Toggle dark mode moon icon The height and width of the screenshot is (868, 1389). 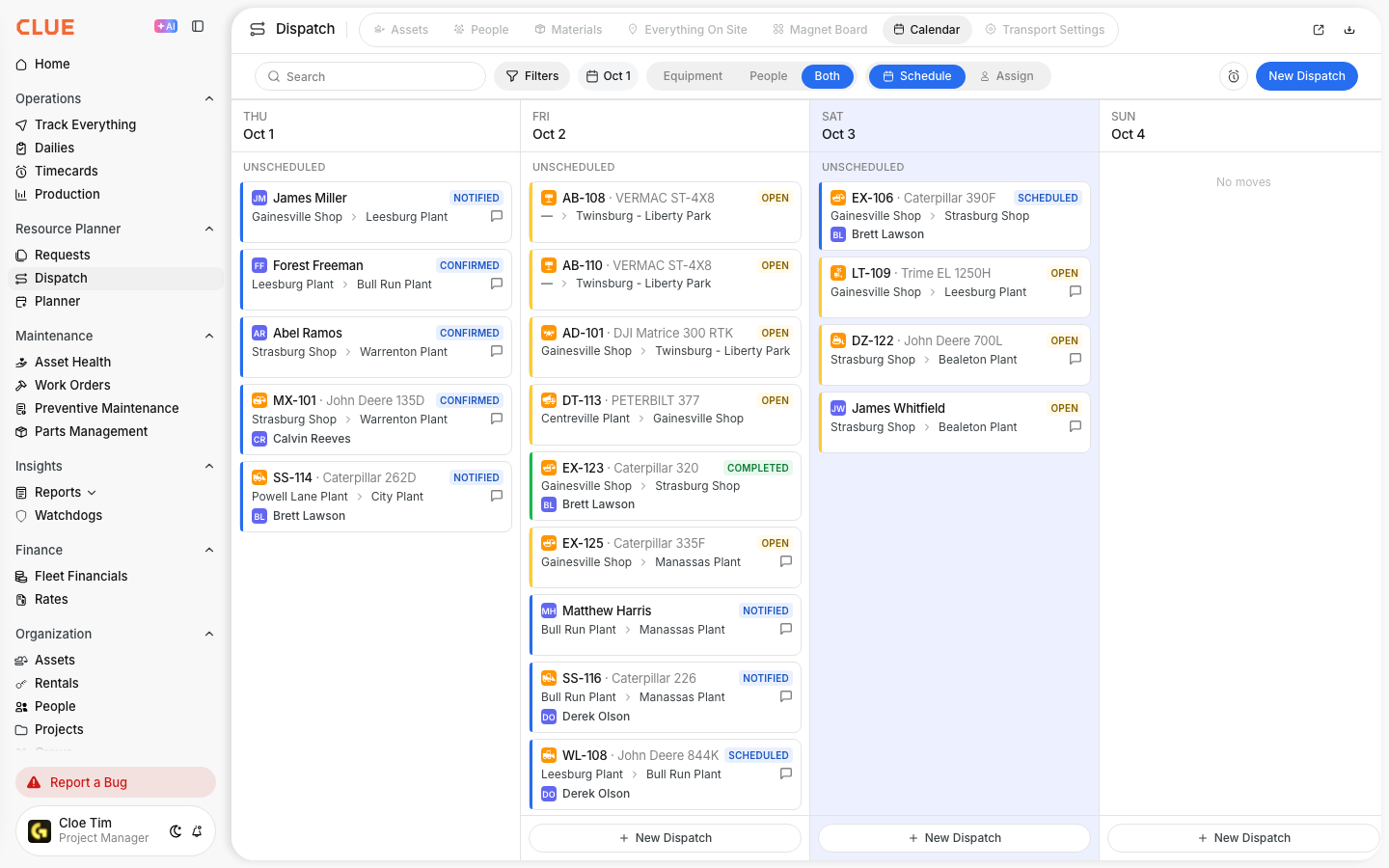176,830
